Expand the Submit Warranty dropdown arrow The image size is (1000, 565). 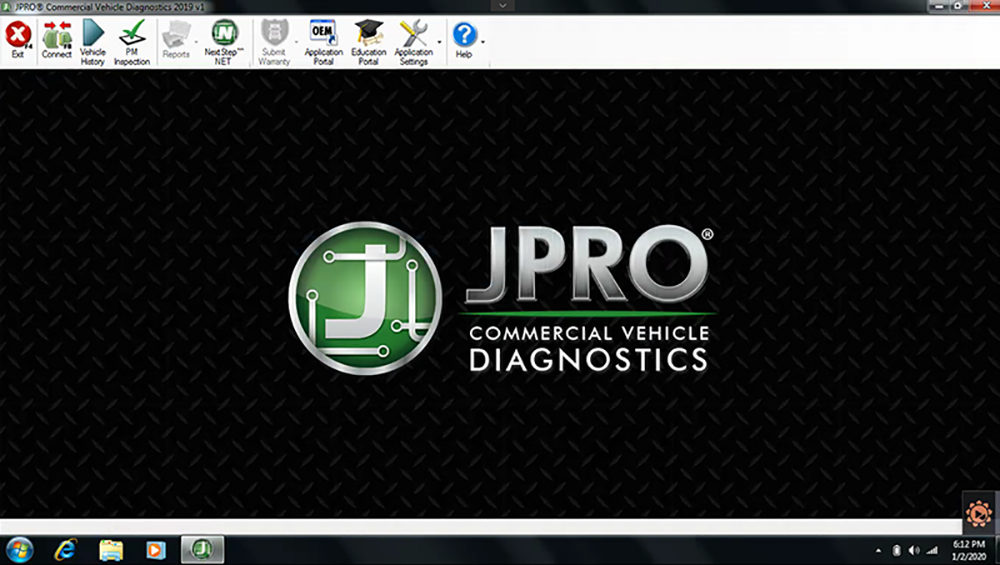(296, 43)
